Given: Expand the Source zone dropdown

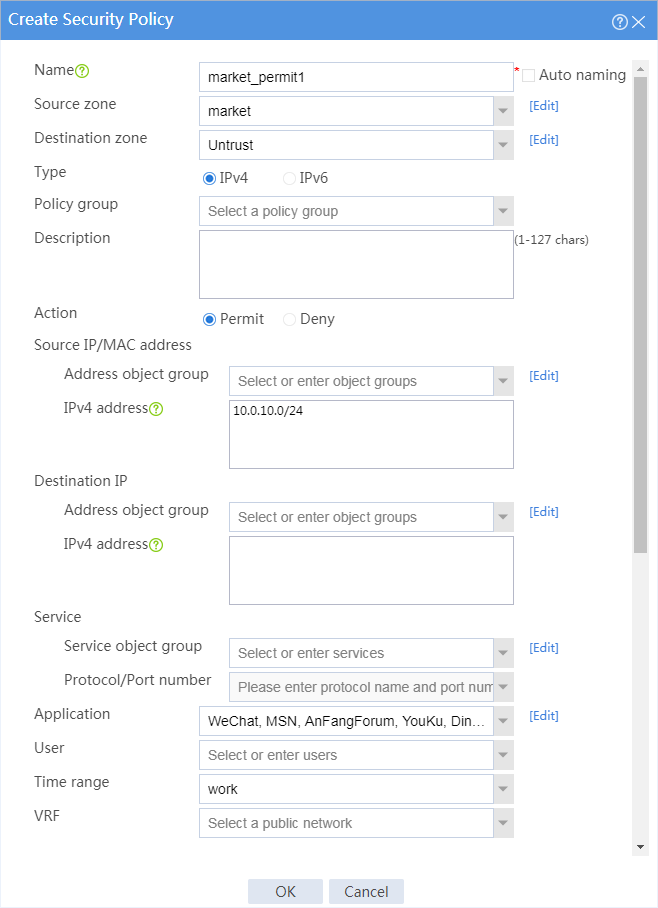Looking at the screenshot, I should pos(503,111).
